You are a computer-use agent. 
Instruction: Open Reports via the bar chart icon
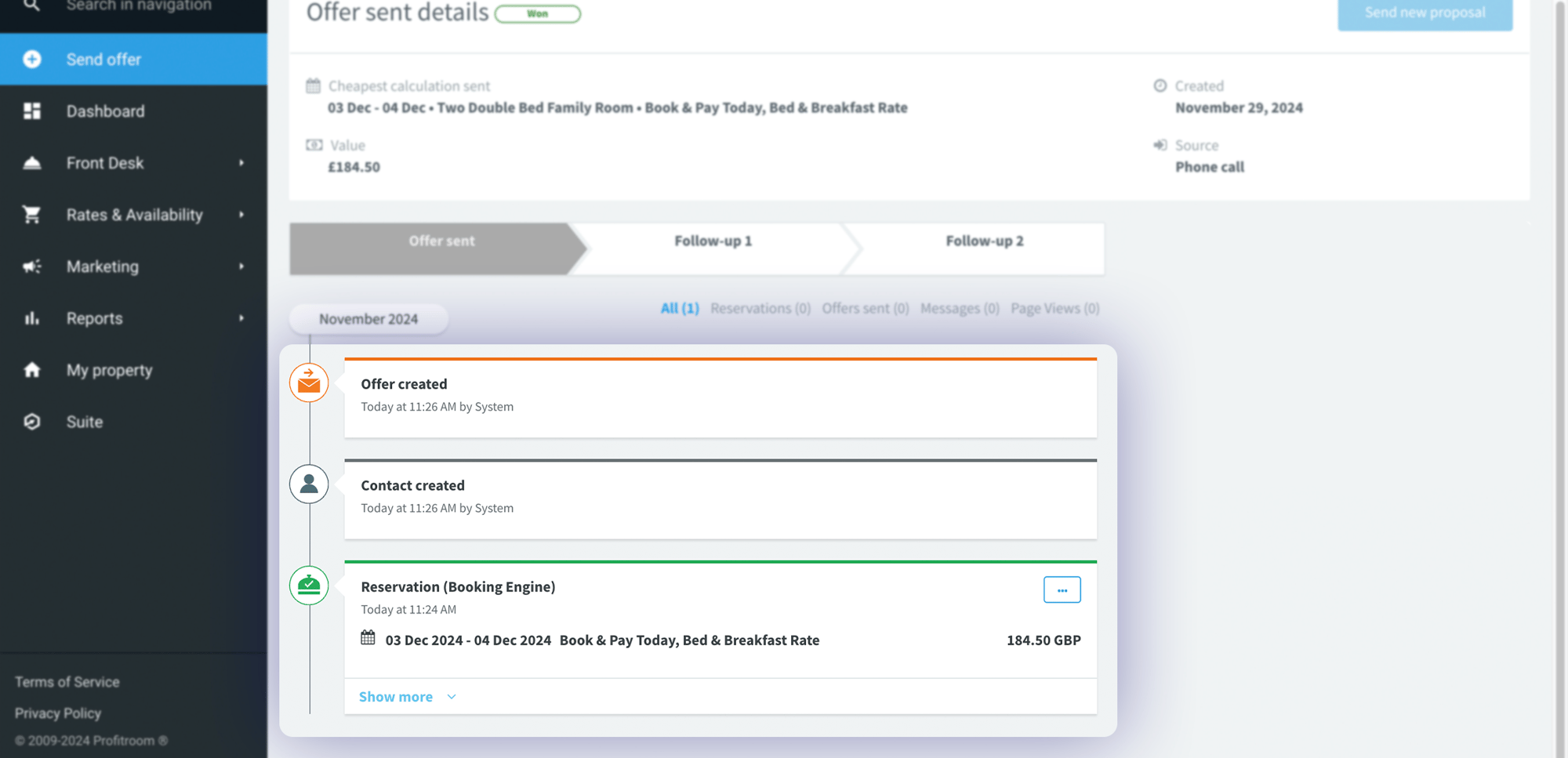tap(31, 317)
